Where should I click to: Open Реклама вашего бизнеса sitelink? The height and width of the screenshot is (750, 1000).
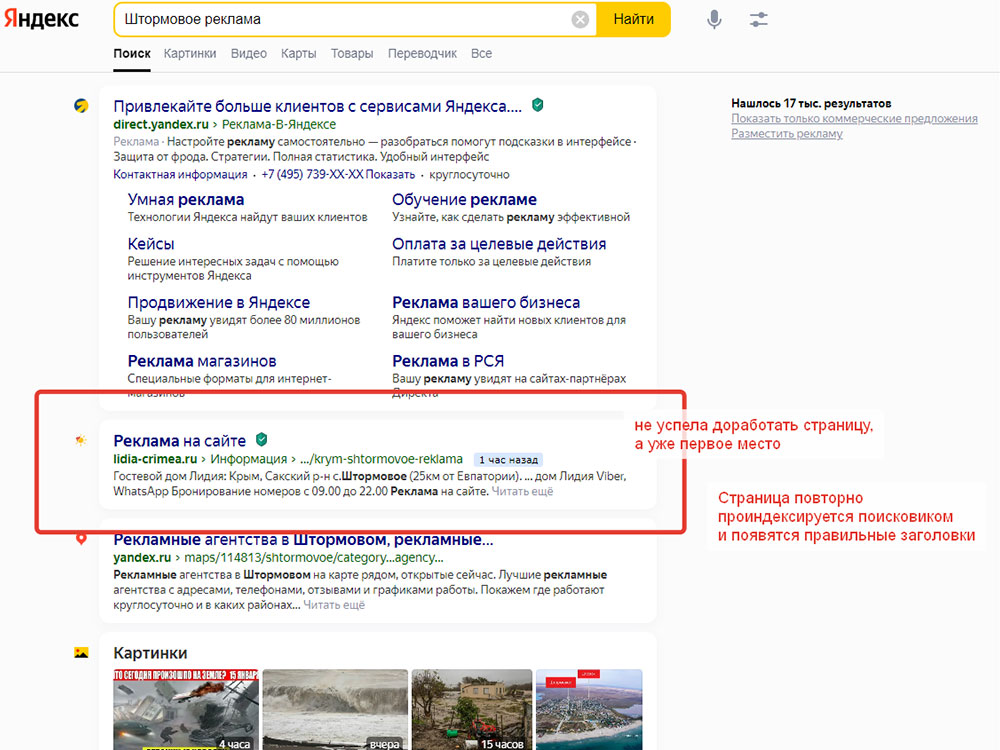tap(486, 302)
